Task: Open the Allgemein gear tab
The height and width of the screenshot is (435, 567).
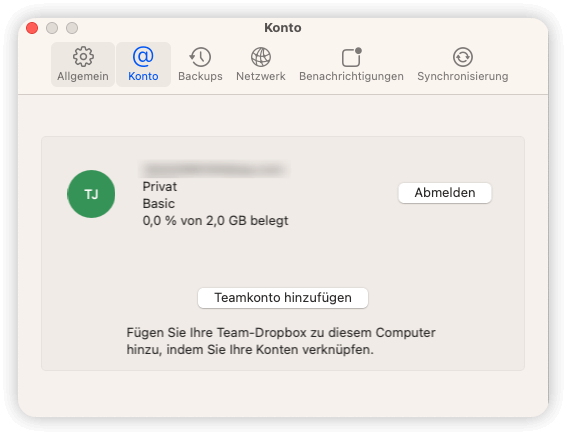Action: tap(83, 64)
